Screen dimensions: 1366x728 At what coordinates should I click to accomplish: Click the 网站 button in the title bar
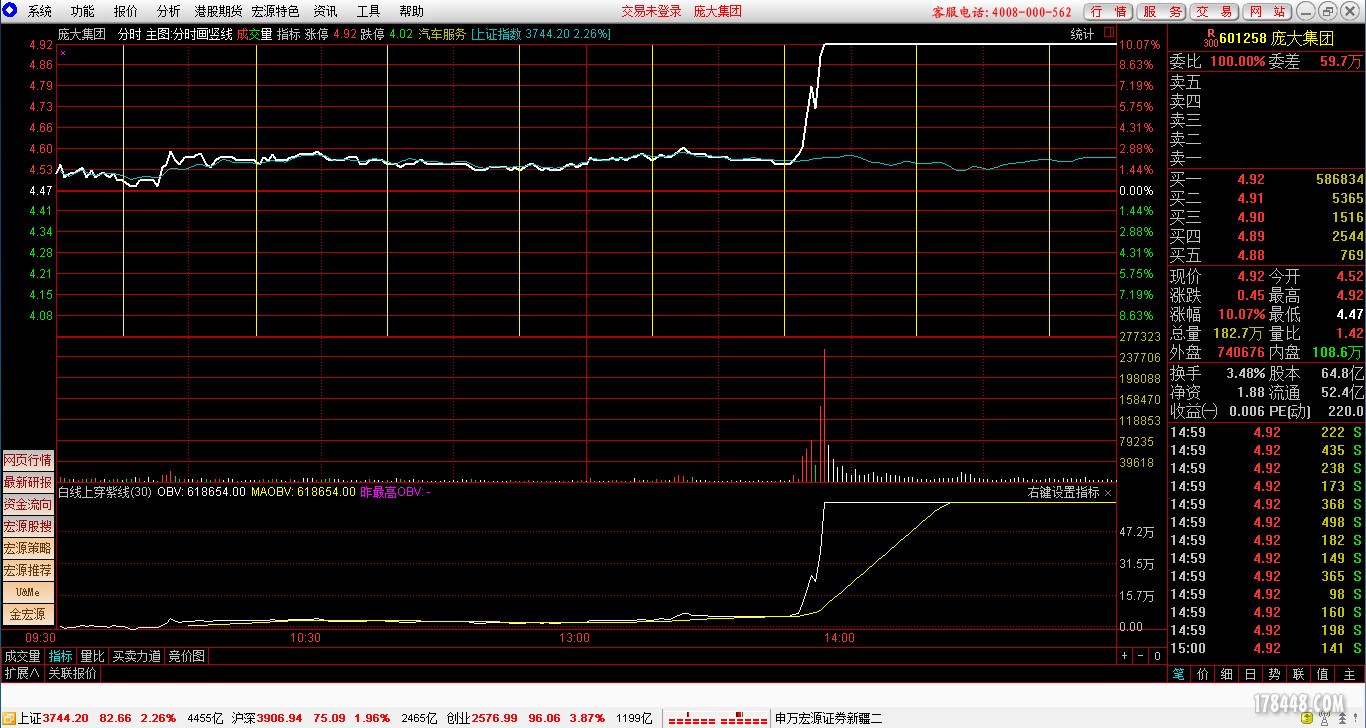pyautogui.click(x=1267, y=12)
